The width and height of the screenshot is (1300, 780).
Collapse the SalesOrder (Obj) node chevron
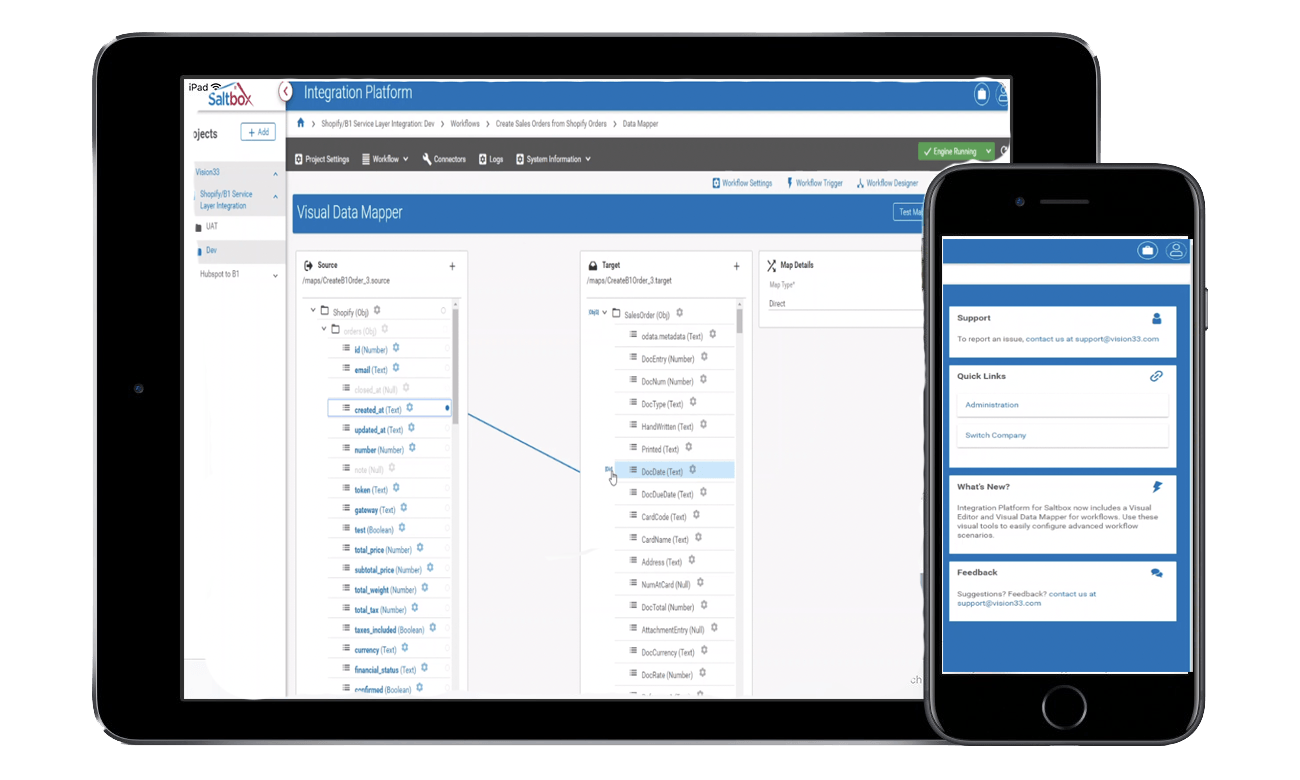coord(604,313)
